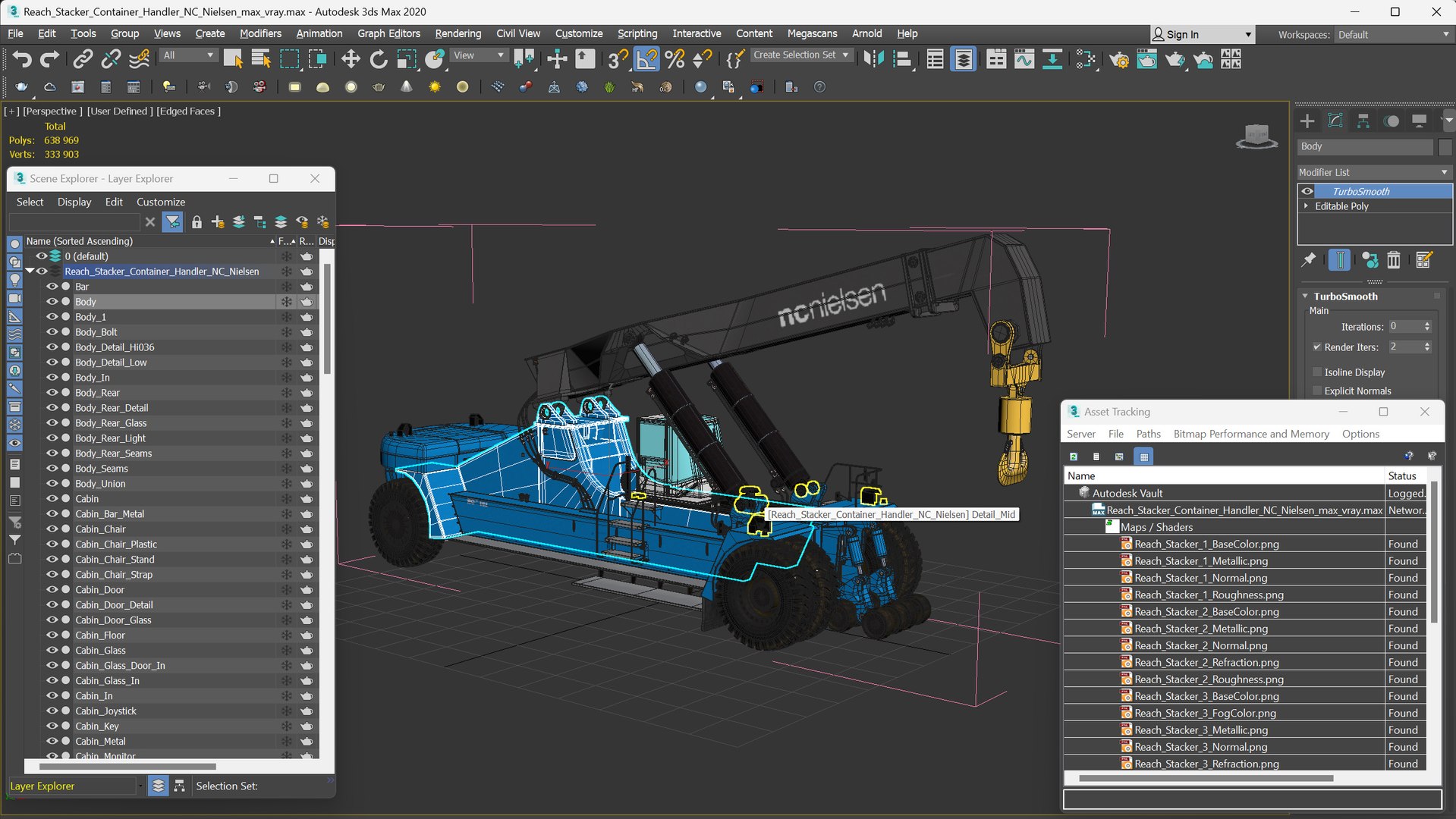Click the Body object name field
Viewport: 1456px width, 819px height.
tap(1365, 146)
